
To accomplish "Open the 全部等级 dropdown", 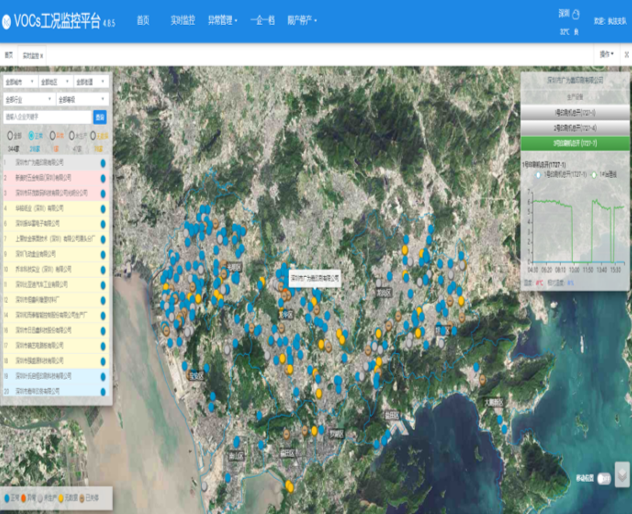I will [83, 99].
